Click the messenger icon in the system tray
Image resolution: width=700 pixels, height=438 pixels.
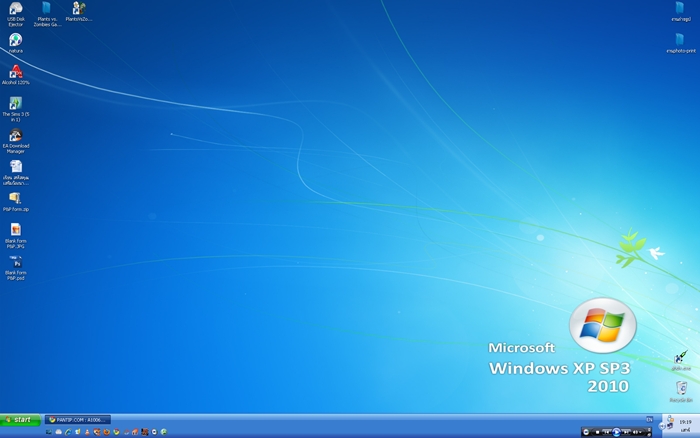point(671,419)
